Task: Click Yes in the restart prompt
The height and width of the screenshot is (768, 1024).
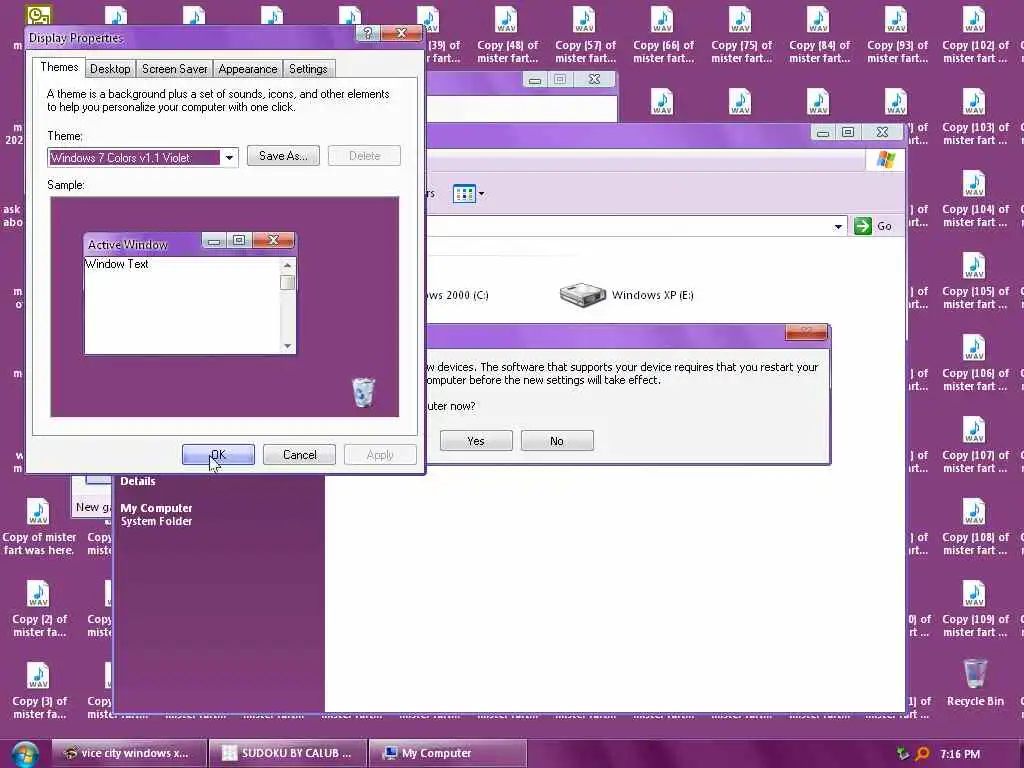Action: coord(476,441)
